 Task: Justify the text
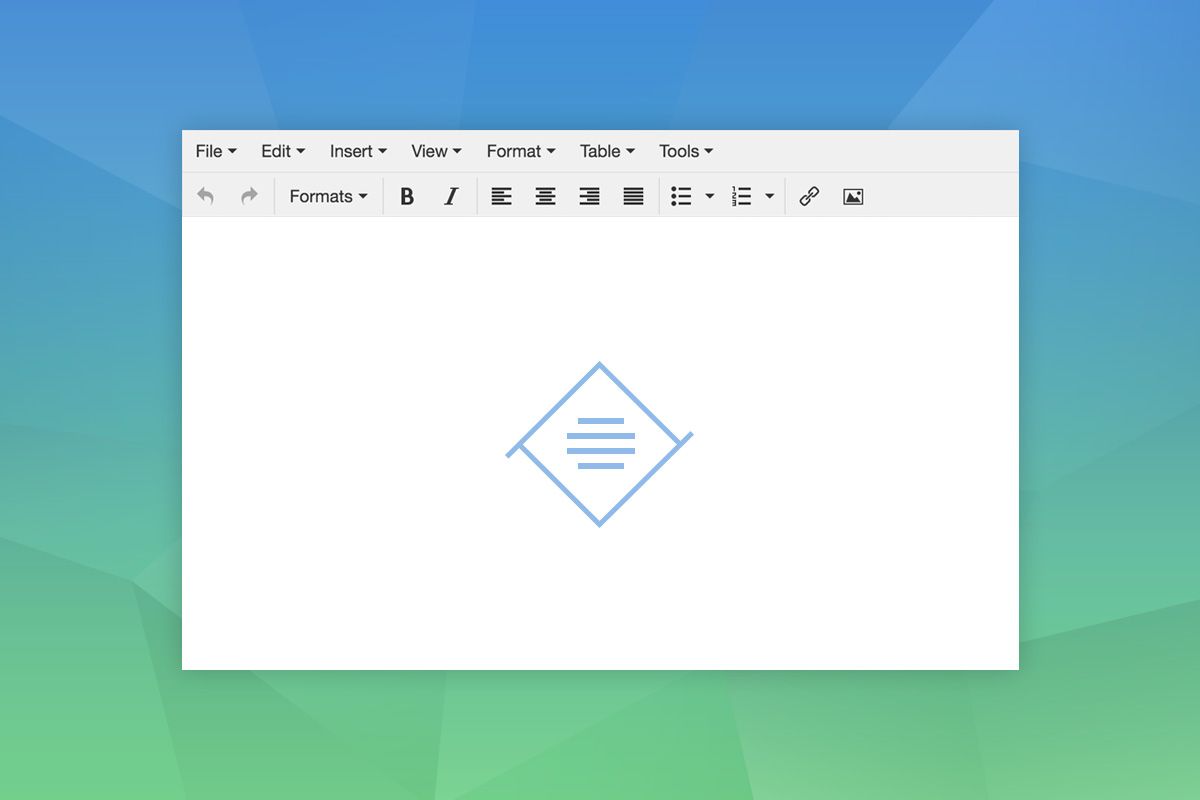pyautogui.click(x=633, y=196)
